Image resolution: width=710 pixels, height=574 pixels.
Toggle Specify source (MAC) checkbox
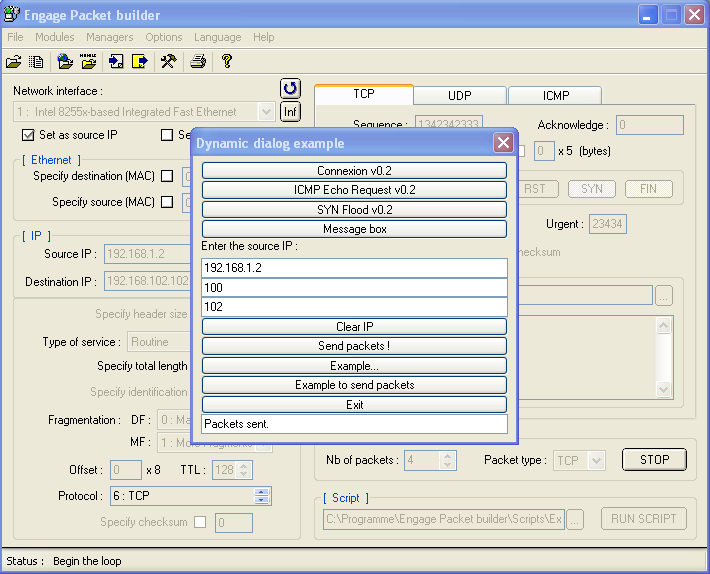pyautogui.click(x=167, y=202)
